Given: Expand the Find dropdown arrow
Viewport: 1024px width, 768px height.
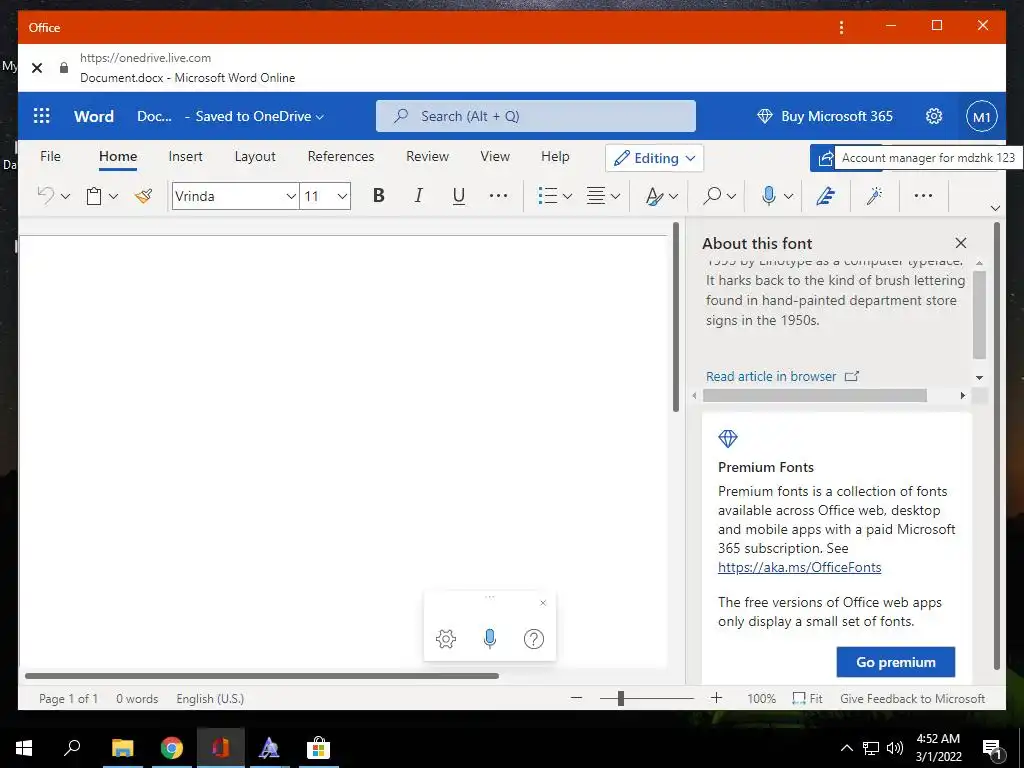Looking at the screenshot, I should tap(731, 197).
